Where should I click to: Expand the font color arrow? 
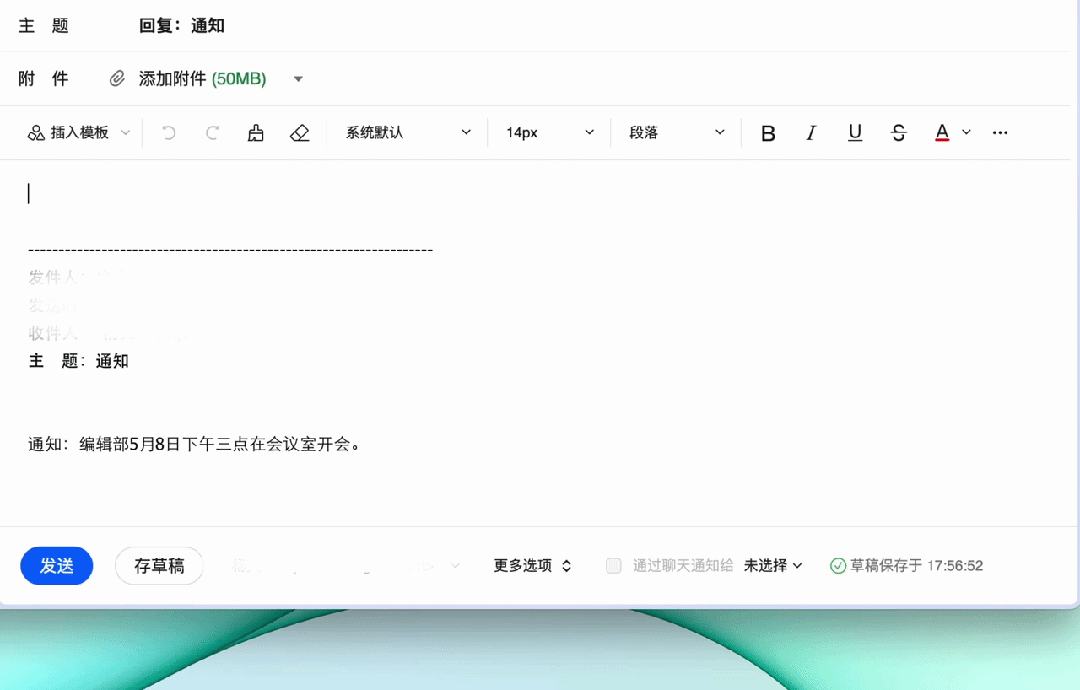966,132
